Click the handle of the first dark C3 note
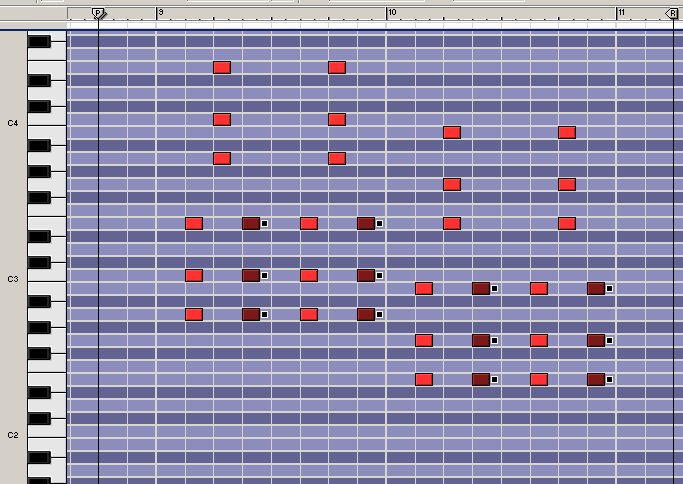 264,276
